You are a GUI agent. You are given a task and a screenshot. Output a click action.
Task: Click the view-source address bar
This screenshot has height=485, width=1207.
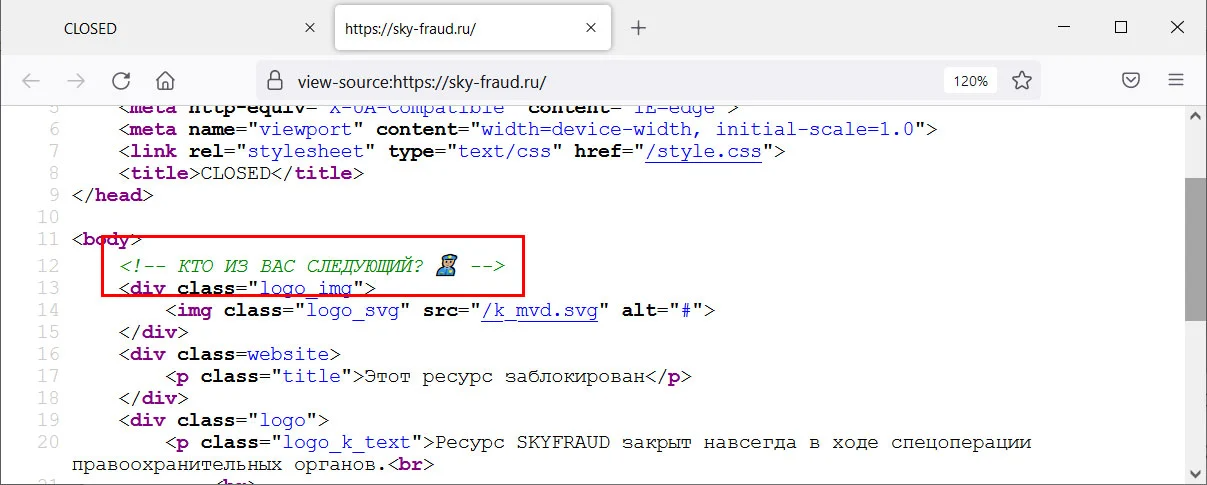[x=600, y=81]
